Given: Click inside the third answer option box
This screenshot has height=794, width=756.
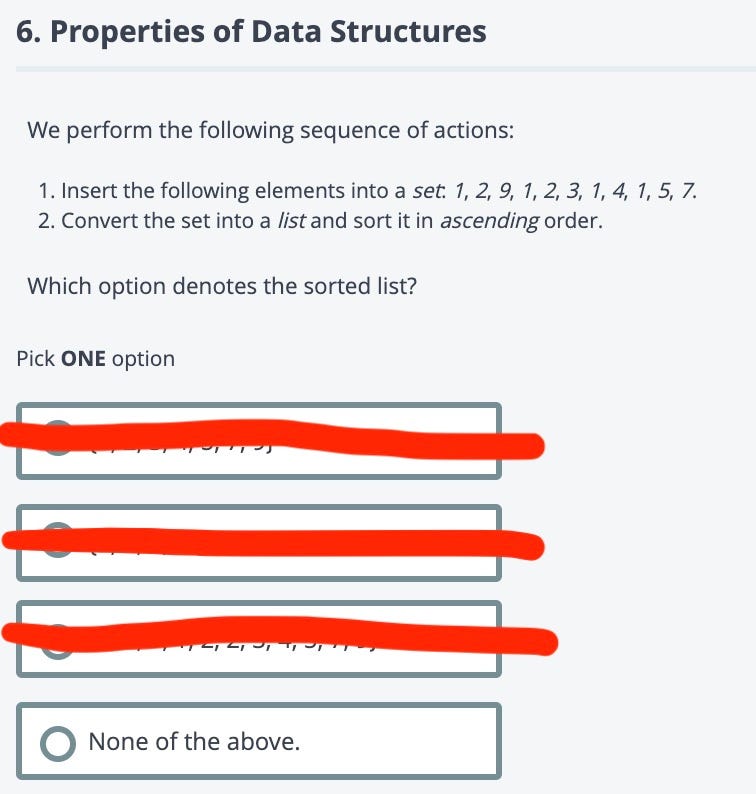Looking at the screenshot, I should 259,639.
